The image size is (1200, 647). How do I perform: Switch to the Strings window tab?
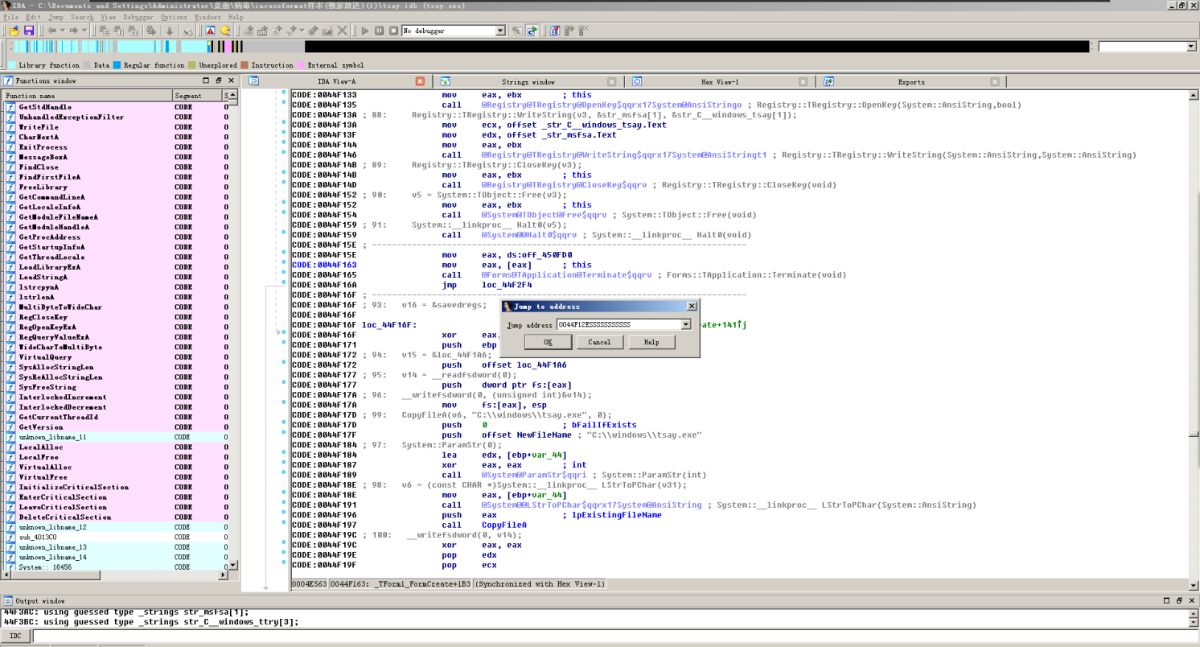528,81
